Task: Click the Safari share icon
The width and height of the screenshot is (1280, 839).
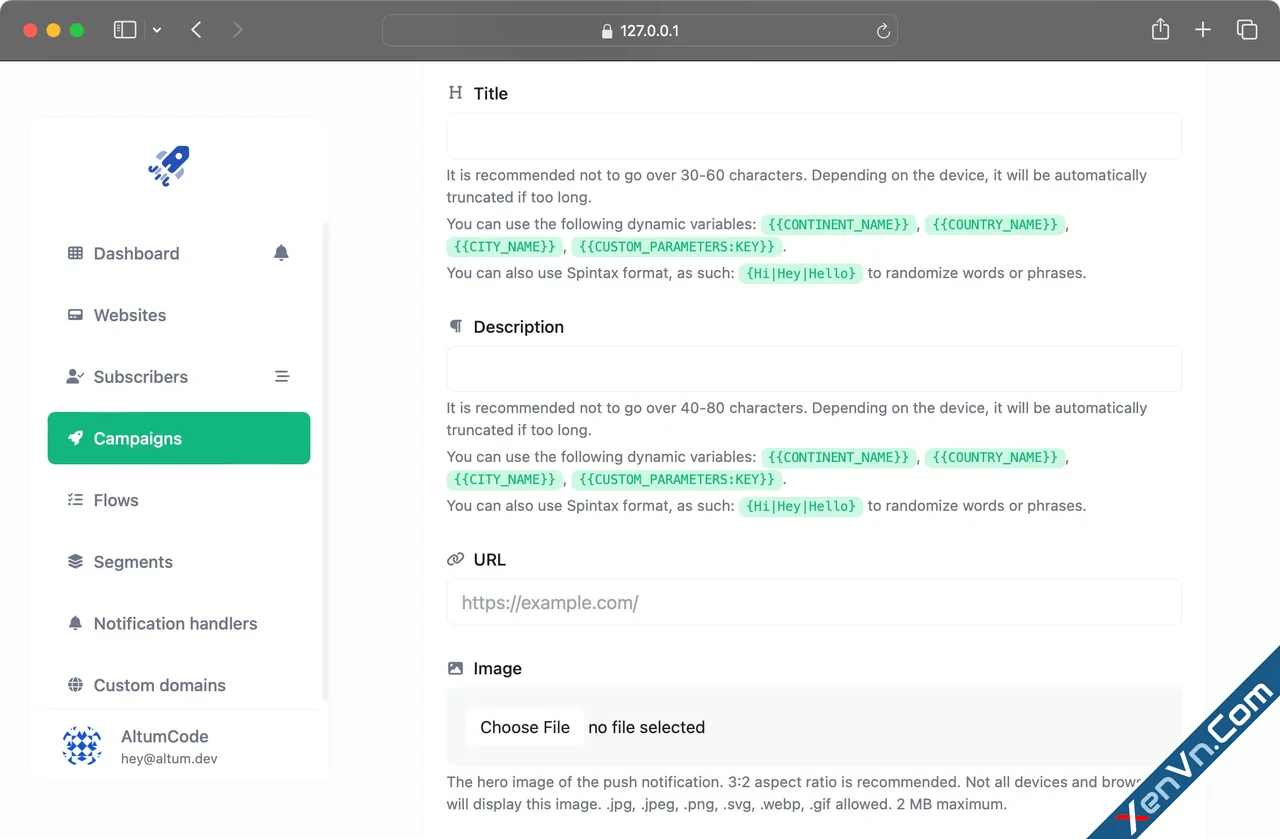Action: pyautogui.click(x=1160, y=30)
